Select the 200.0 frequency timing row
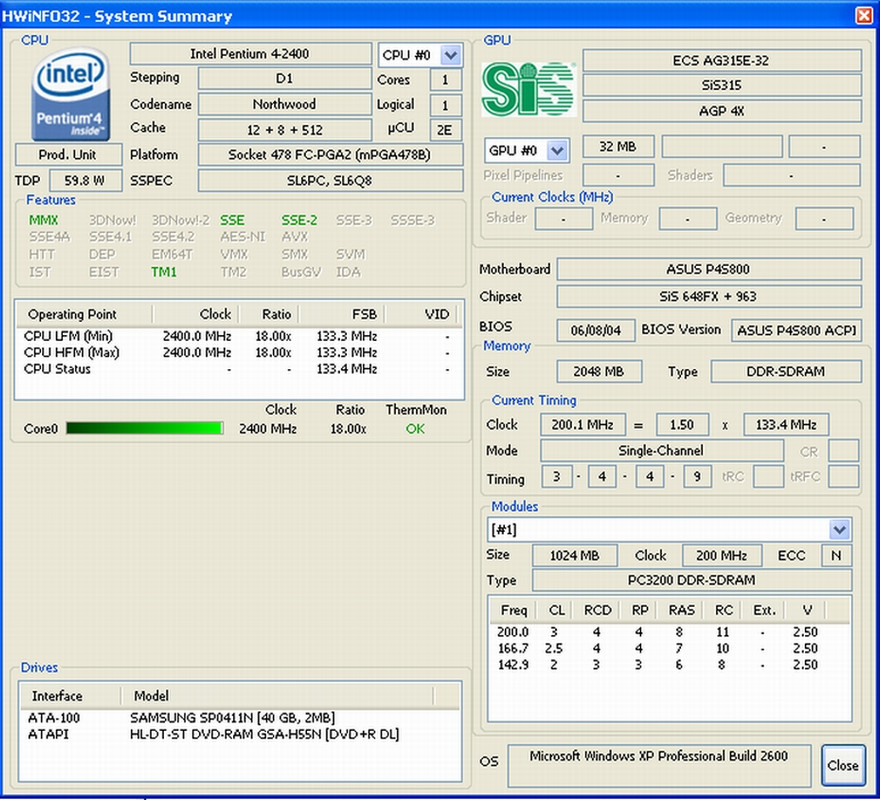Screen dimensions: 880x800 coord(669,632)
